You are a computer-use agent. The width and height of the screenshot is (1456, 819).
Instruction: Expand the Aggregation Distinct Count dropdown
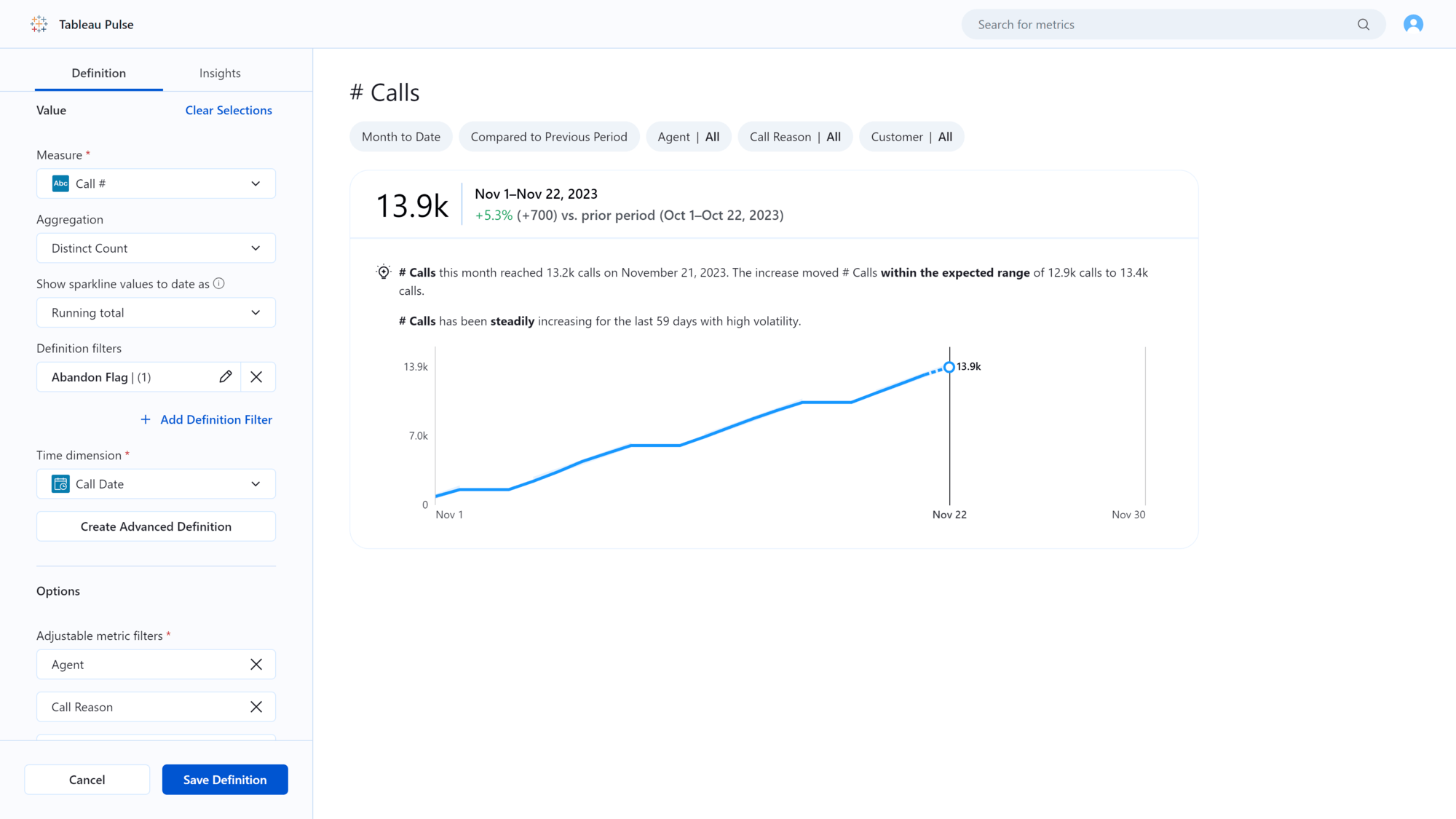[155, 247]
